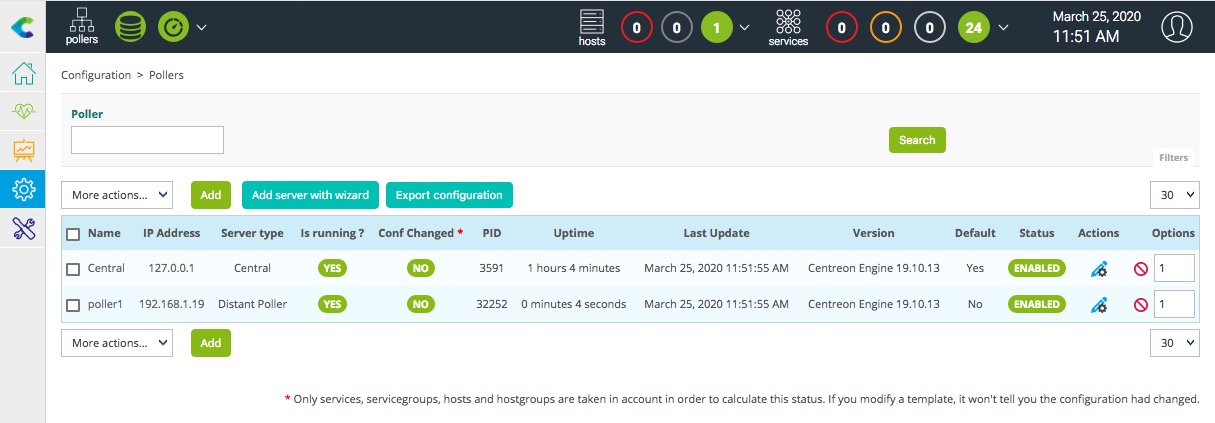Open the user profile icon

tap(1177, 27)
